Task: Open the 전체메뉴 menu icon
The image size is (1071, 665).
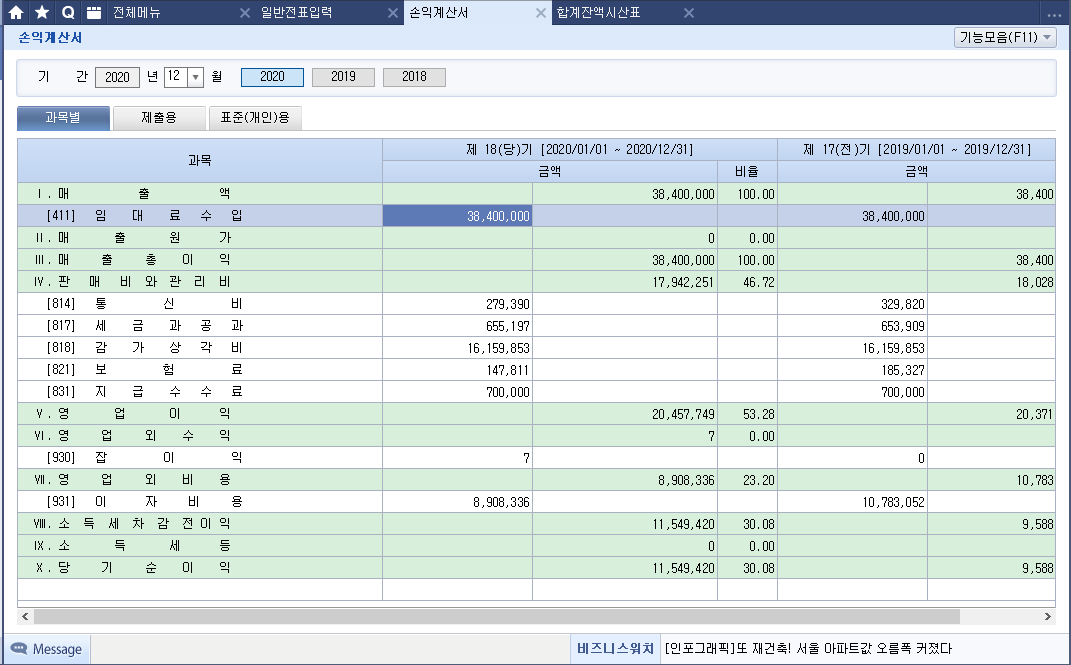Action: [x=94, y=13]
